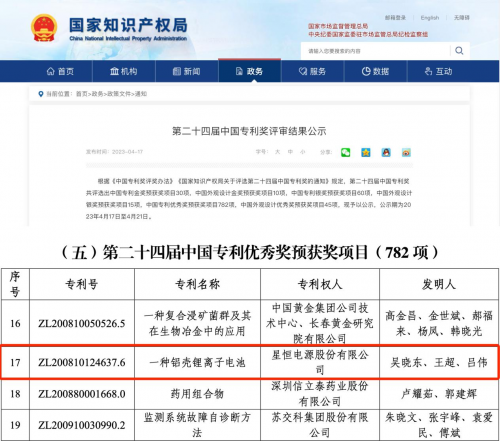
Task: Share to Weibo icon
Action: tap(406, 152)
